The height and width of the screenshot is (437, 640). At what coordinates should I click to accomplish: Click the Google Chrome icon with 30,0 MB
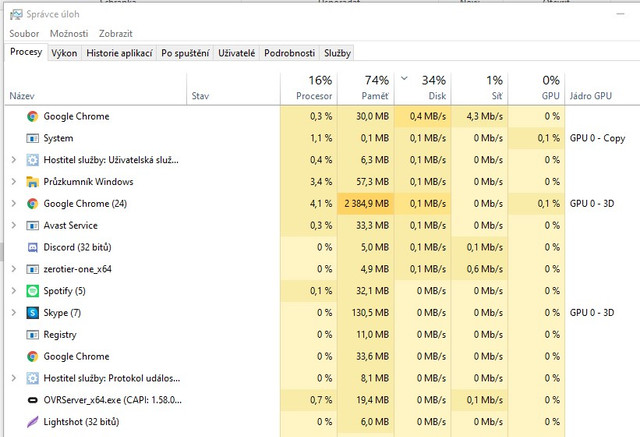click(x=32, y=116)
